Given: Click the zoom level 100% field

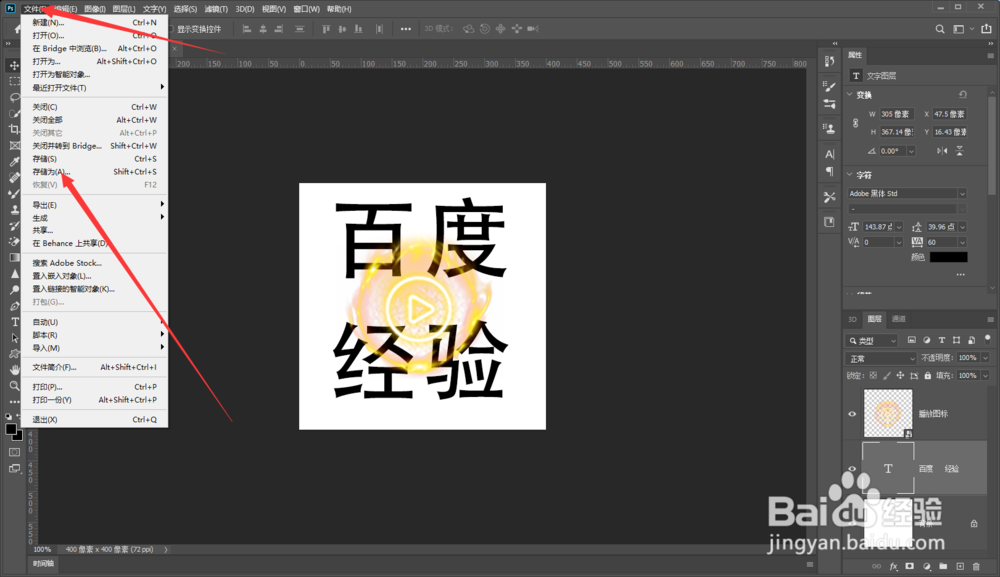Looking at the screenshot, I should (42, 549).
